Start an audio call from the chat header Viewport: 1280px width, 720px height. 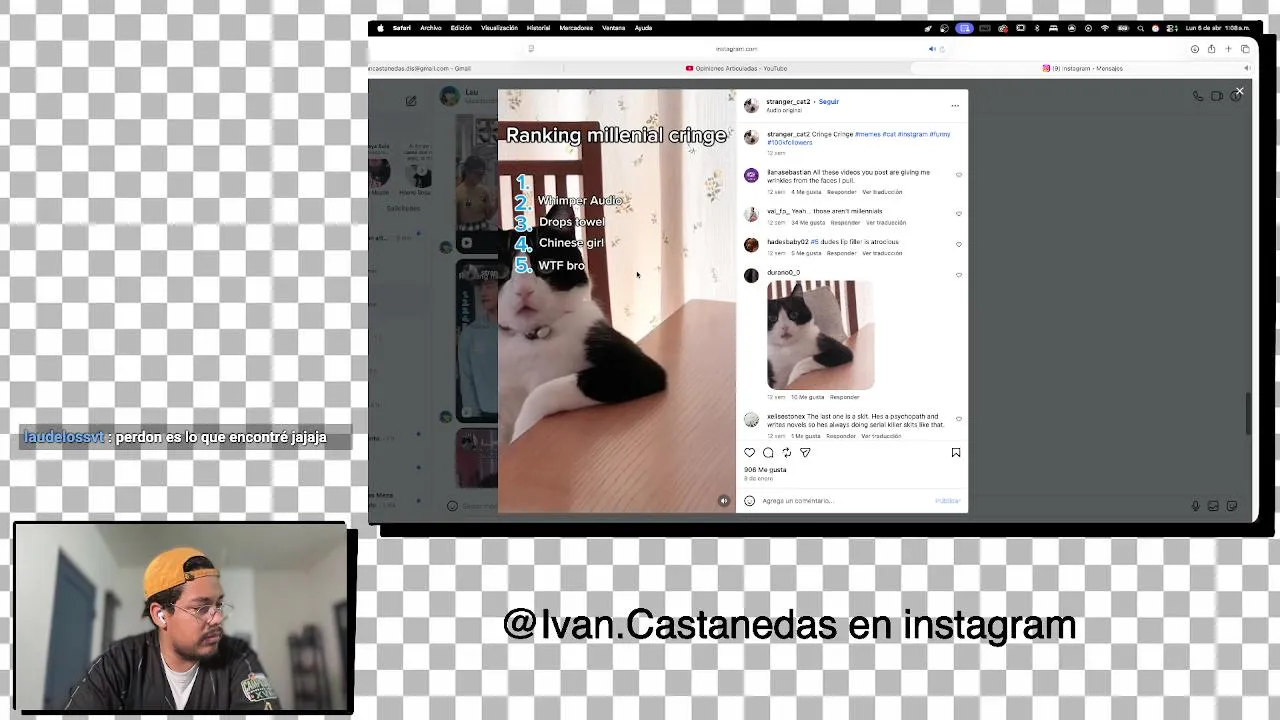(1198, 96)
